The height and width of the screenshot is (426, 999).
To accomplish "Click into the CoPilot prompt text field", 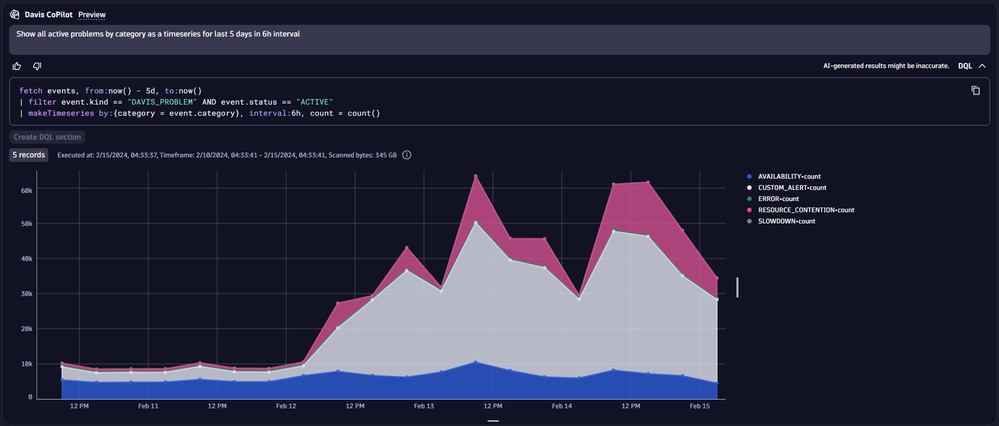I will [499, 40].
